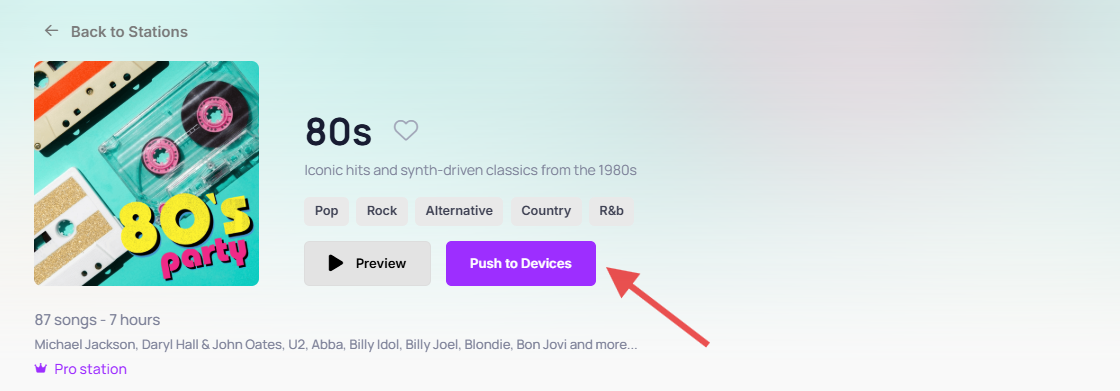Click the play triangle icon in Preview
The width and height of the screenshot is (1120, 391).
coord(336,263)
